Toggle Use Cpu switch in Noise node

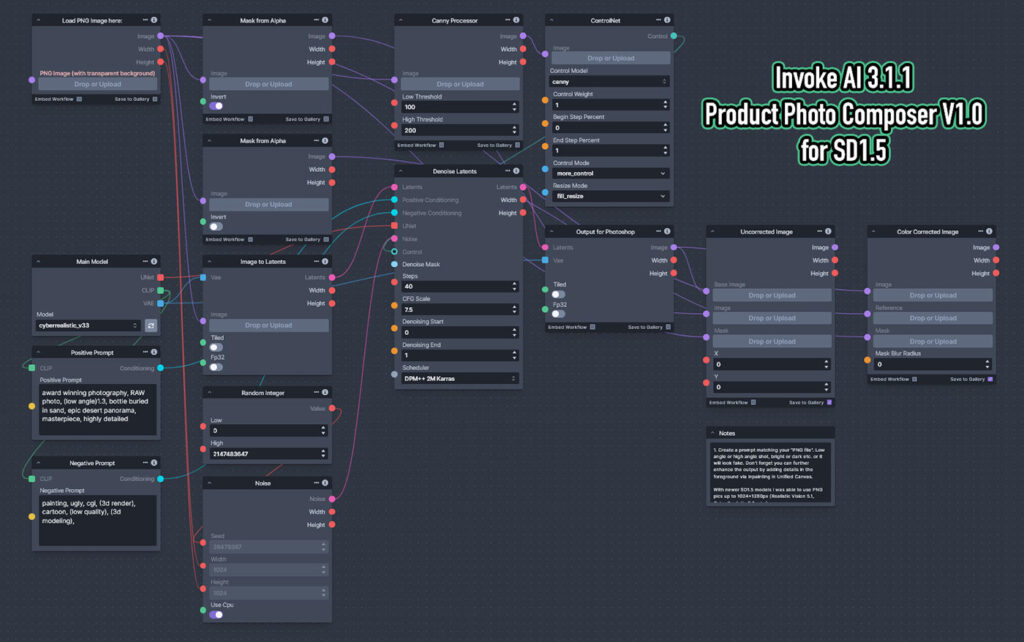(216, 615)
